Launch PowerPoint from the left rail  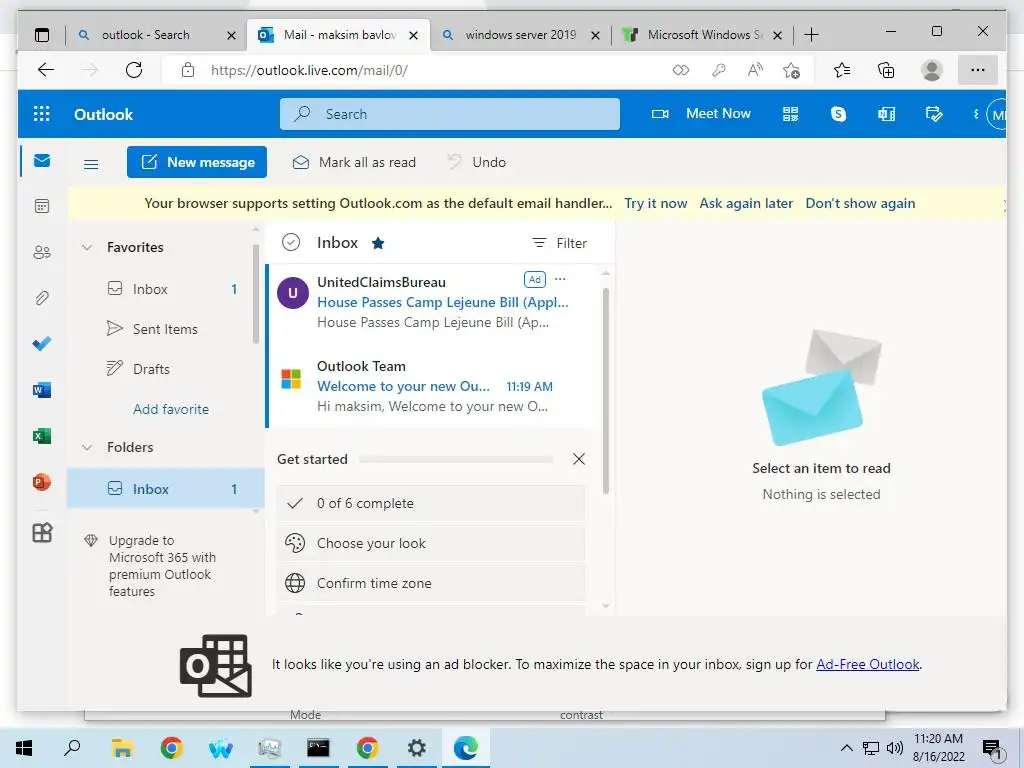(42, 482)
